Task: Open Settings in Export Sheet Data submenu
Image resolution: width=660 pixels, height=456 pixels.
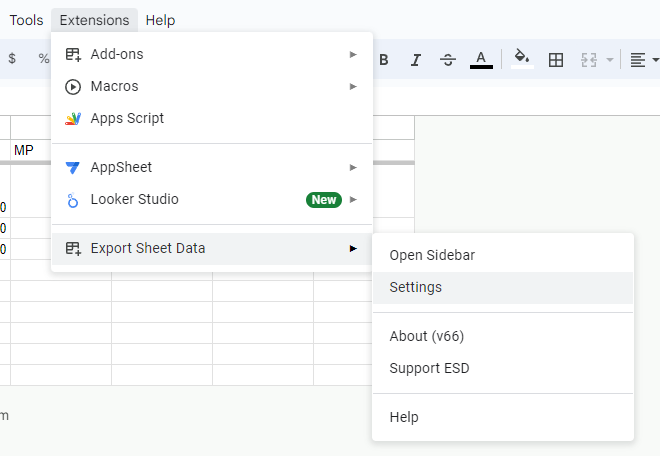Action: 503,287
